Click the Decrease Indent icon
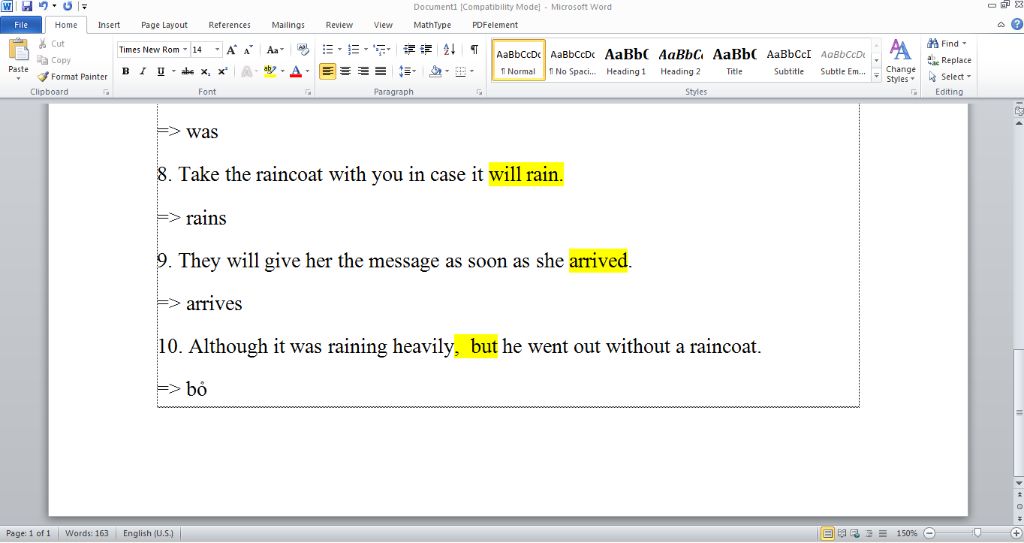 (409, 50)
